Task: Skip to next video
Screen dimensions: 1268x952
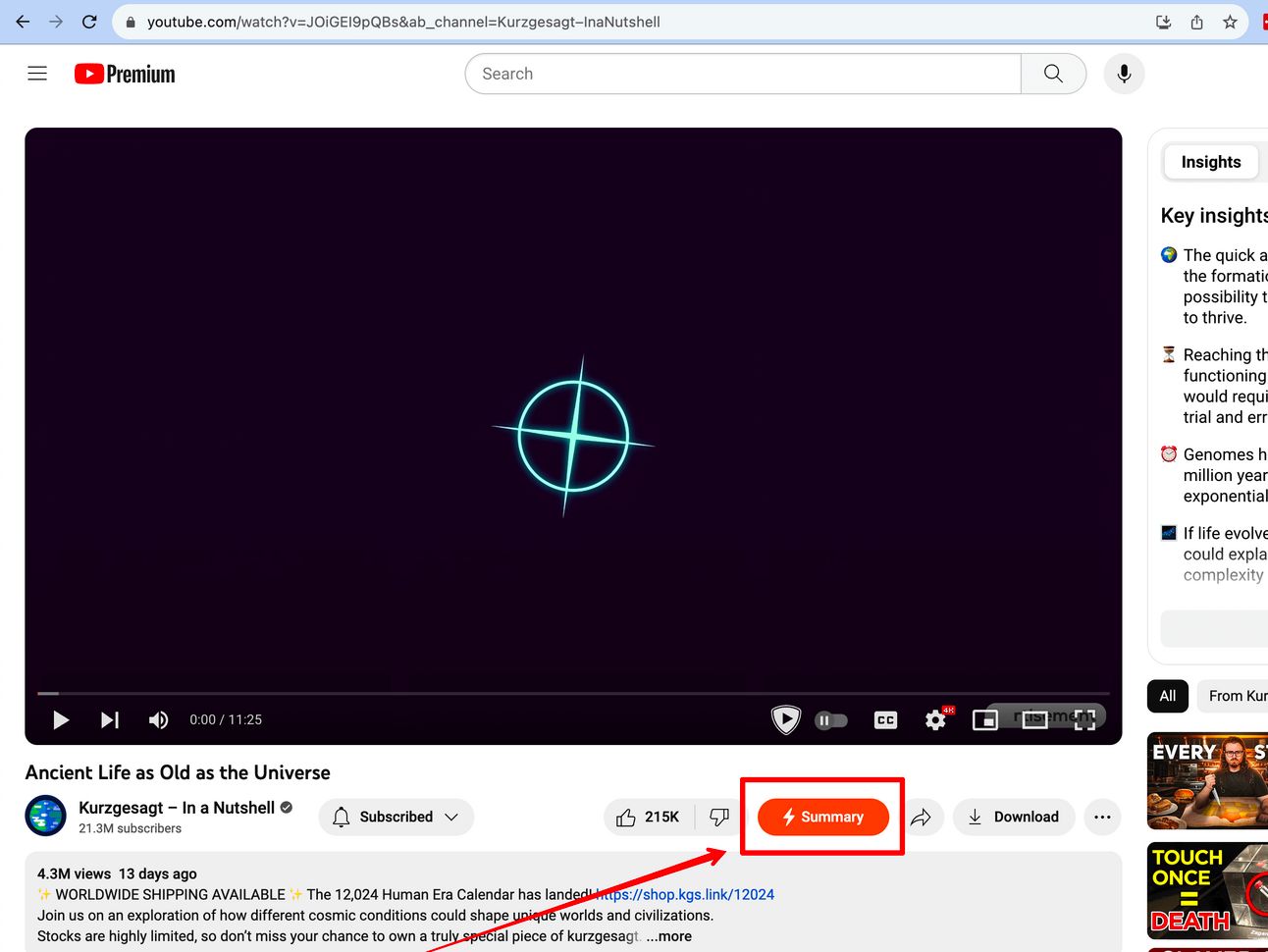Action: point(110,720)
